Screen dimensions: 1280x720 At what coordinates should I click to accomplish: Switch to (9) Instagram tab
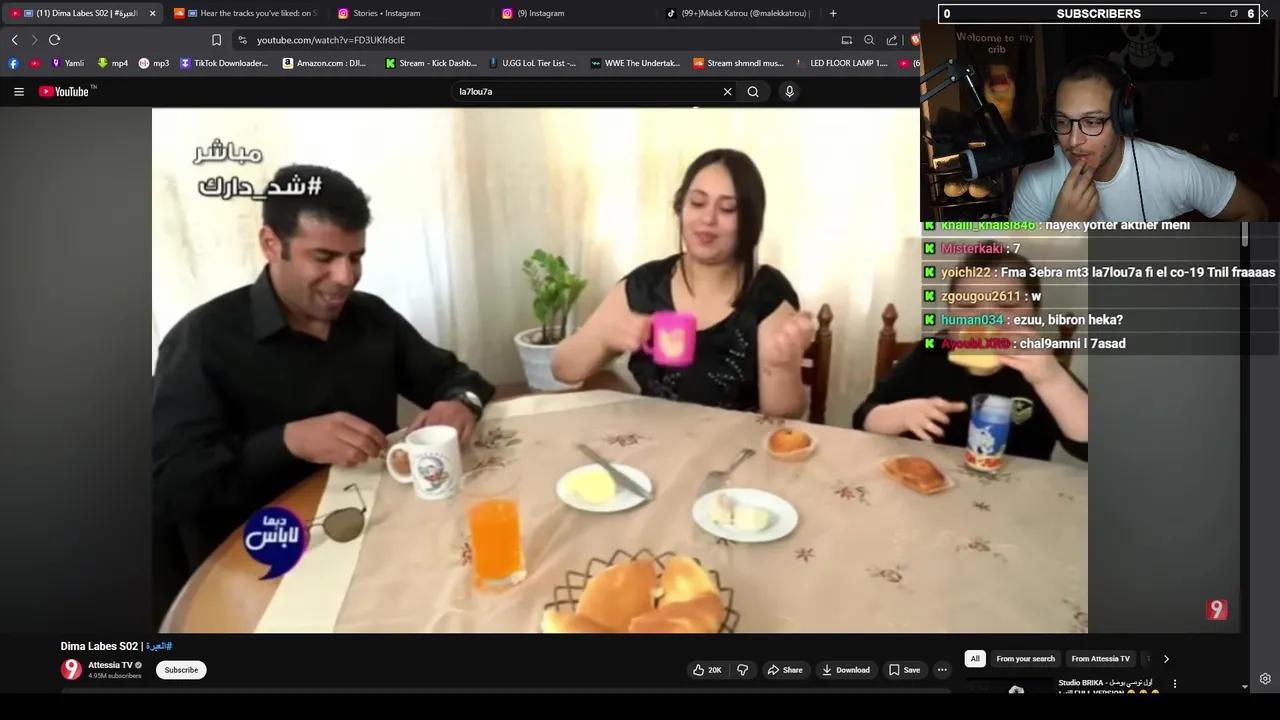coord(574,13)
